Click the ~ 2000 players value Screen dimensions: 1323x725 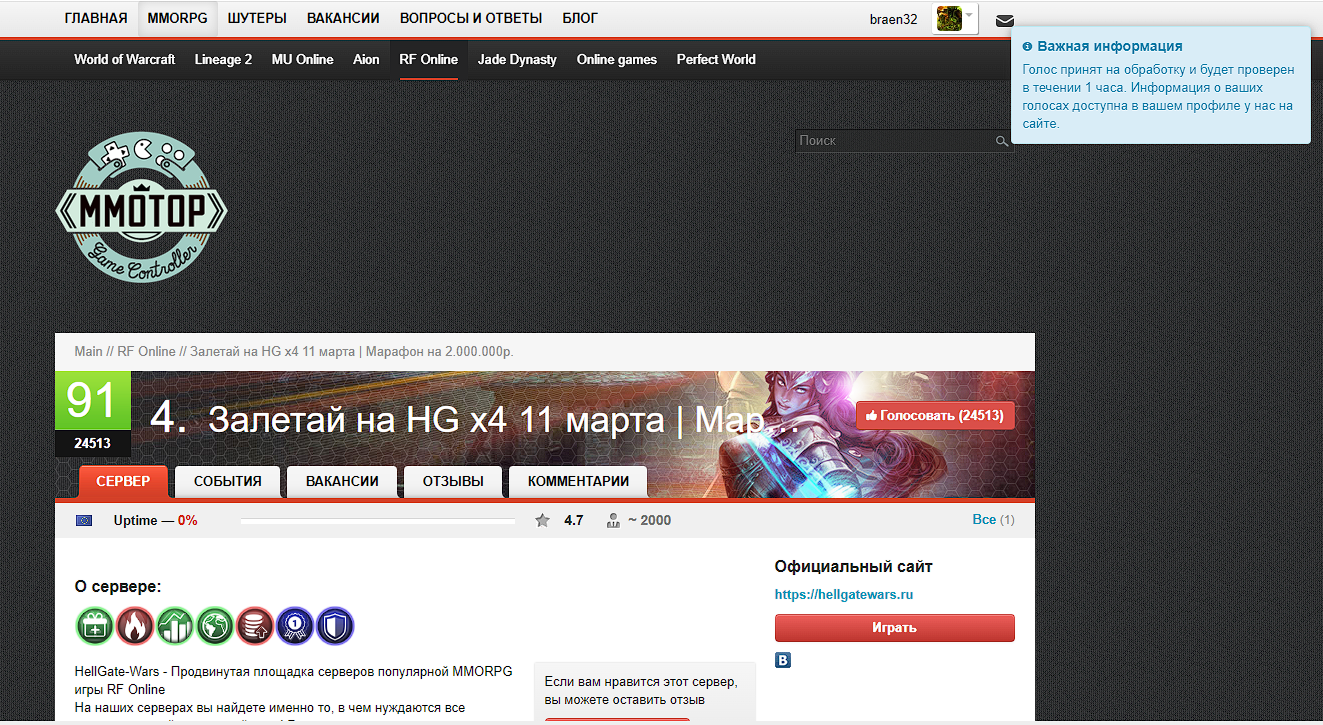649,520
